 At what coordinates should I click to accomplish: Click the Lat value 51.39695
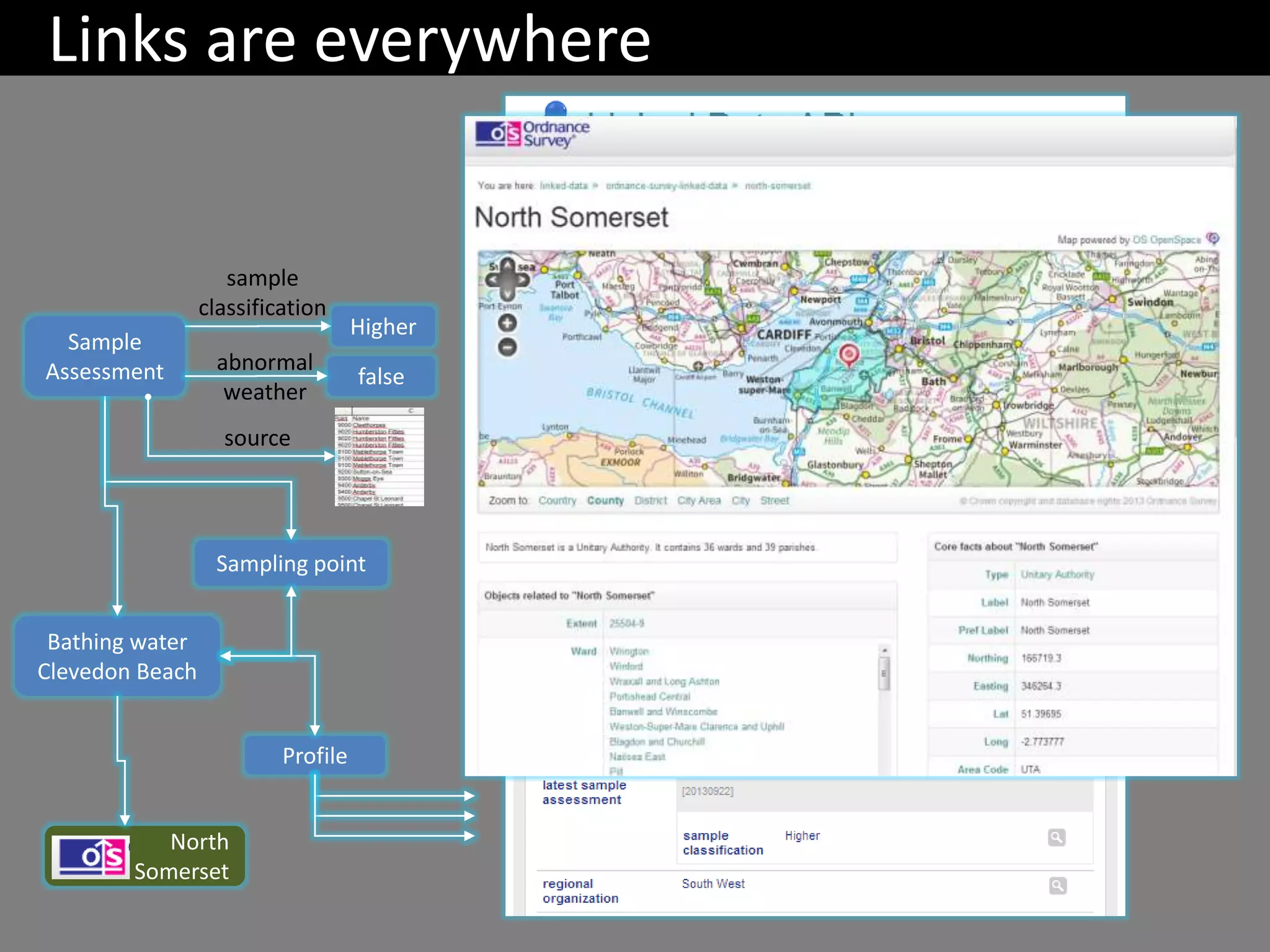pyautogui.click(x=1041, y=714)
